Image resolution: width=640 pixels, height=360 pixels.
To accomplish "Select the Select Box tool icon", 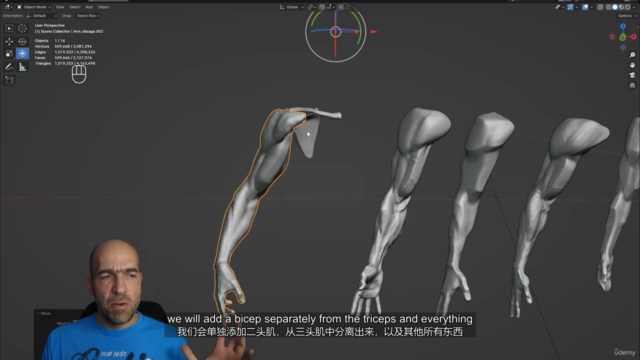I will [9, 28].
